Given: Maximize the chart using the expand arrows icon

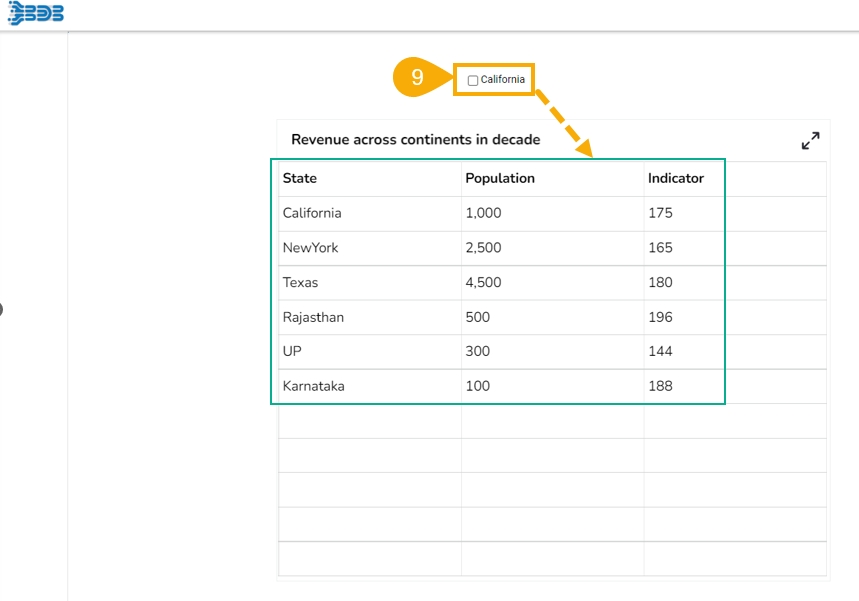Looking at the screenshot, I should (810, 141).
